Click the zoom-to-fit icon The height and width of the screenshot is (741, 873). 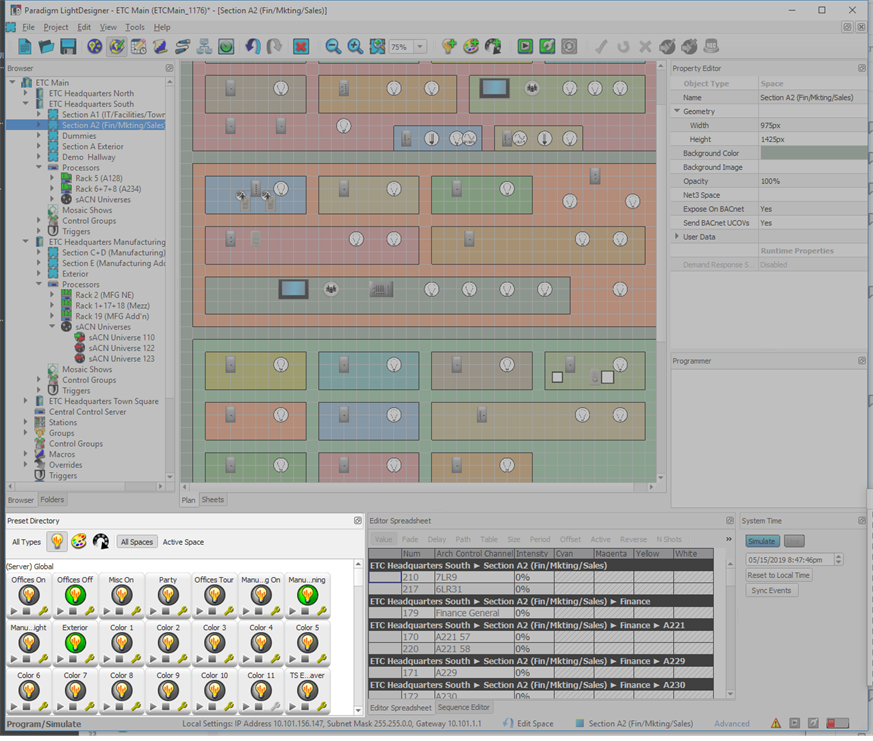tap(377, 47)
